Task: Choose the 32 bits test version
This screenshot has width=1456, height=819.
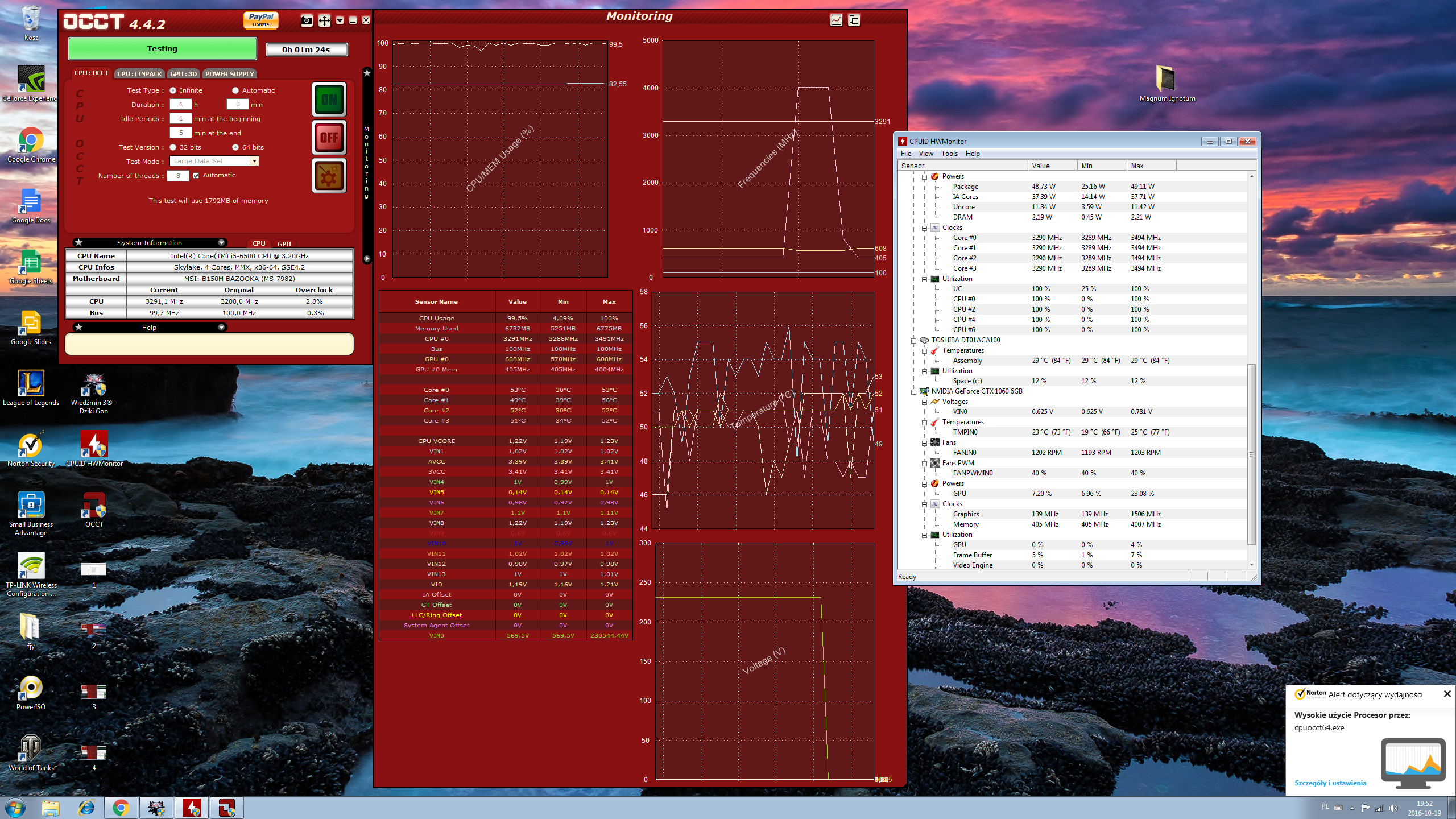Action: pyautogui.click(x=172, y=147)
